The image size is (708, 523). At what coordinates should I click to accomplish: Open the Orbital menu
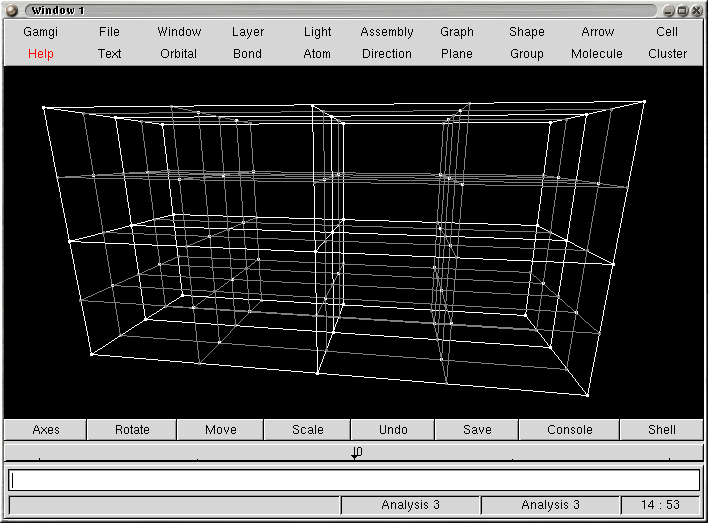pos(178,54)
